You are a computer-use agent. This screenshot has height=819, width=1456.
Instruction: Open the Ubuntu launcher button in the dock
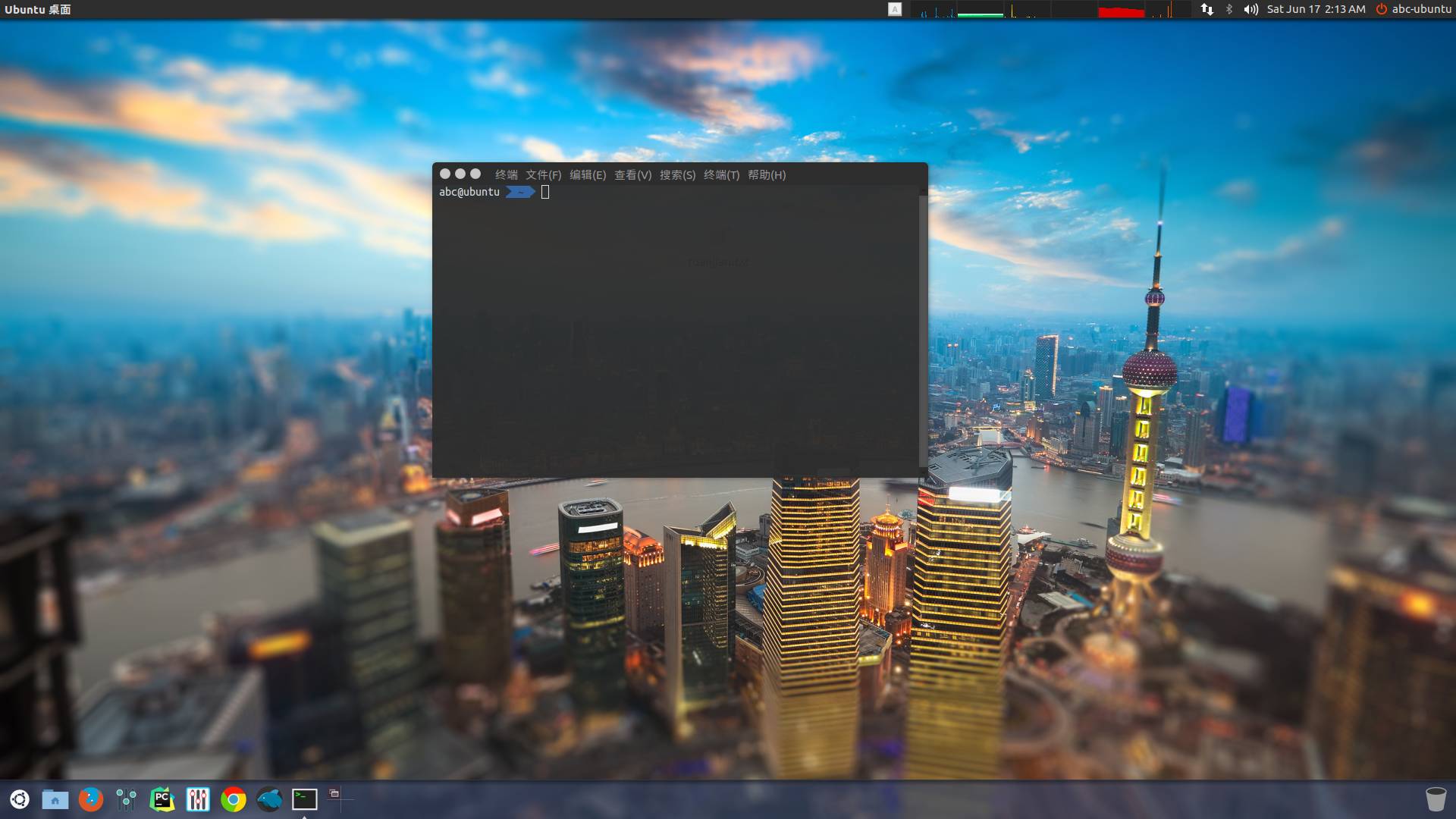point(20,799)
